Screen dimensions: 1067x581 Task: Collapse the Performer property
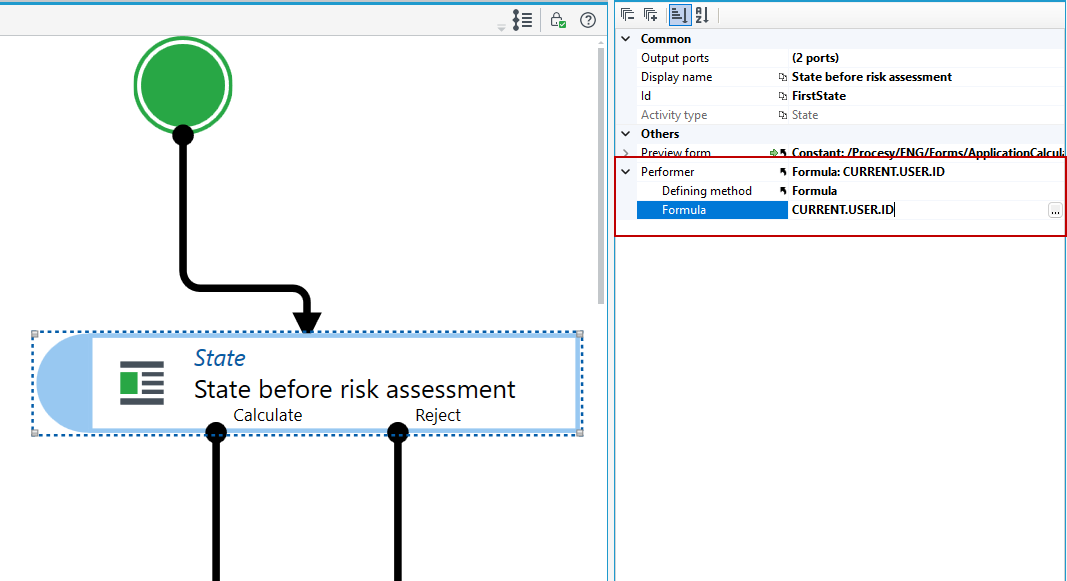click(x=626, y=172)
